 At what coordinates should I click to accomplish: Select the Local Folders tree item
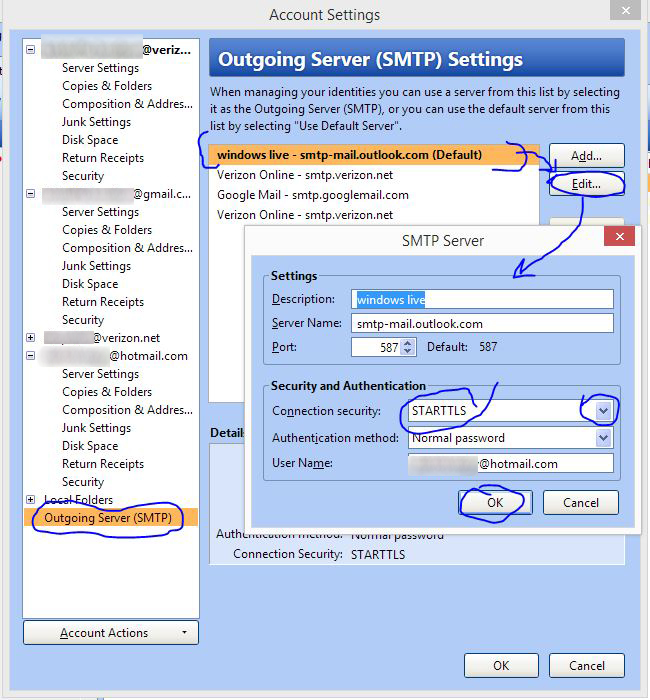tap(79, 500)
